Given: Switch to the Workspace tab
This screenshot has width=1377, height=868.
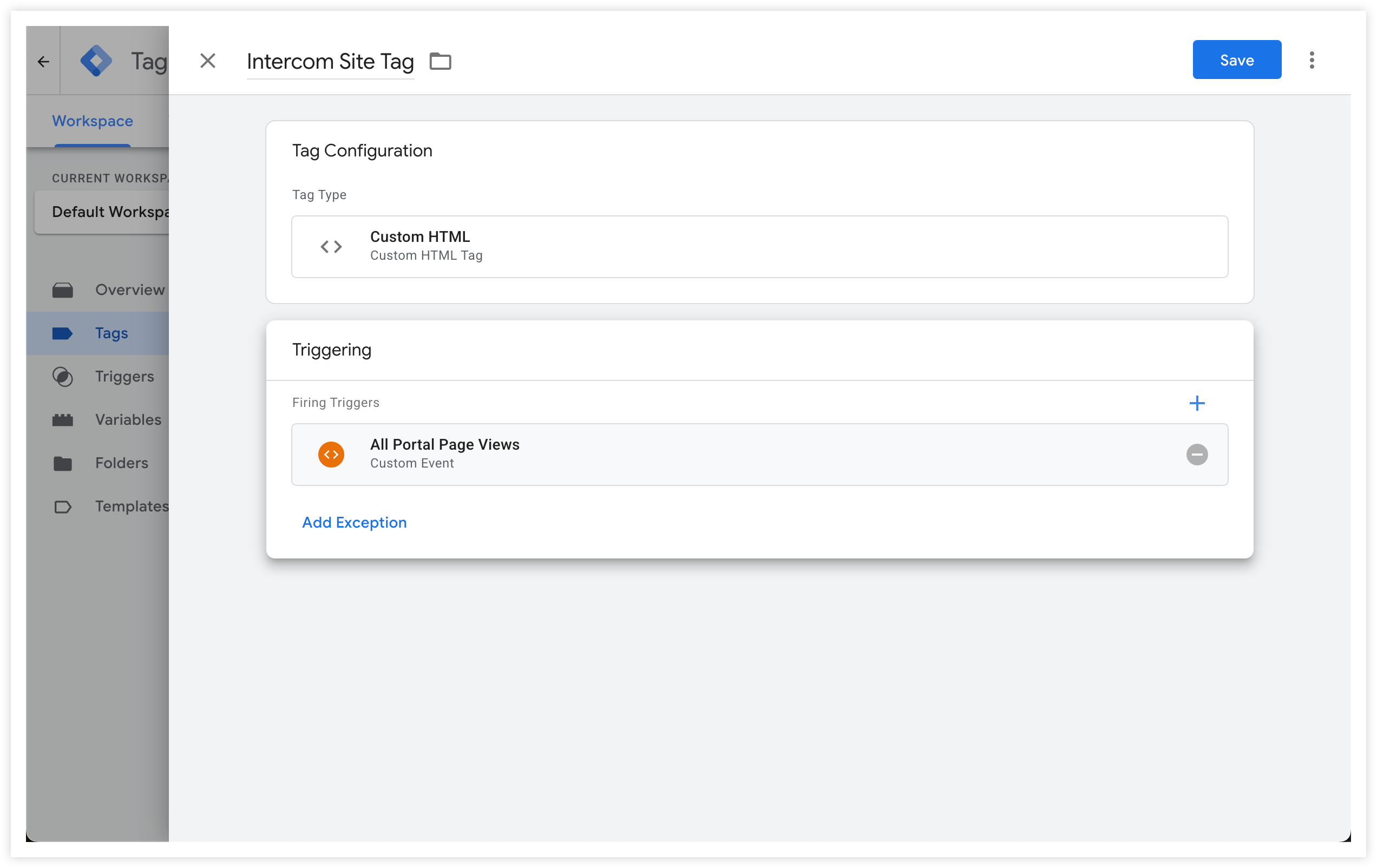Looking at the screenshot, I should (x=93, y=121).
